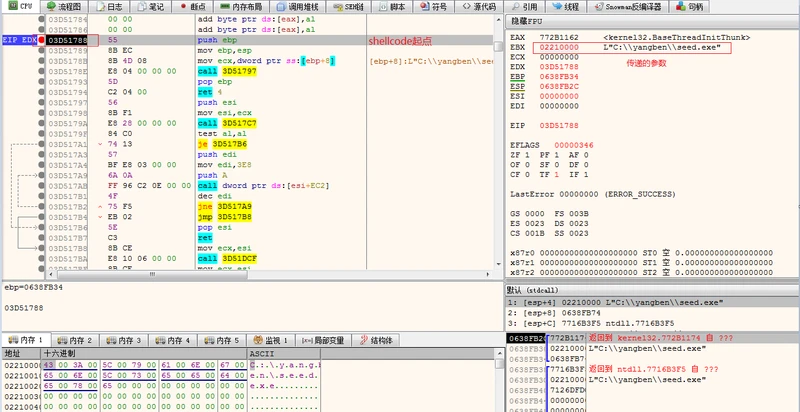Image resolution: width=800 pixels, height=412 pixels.
Task: Click LastError 00000000 (ERROR_SUCCESS) line
Action: click(593, 194)
